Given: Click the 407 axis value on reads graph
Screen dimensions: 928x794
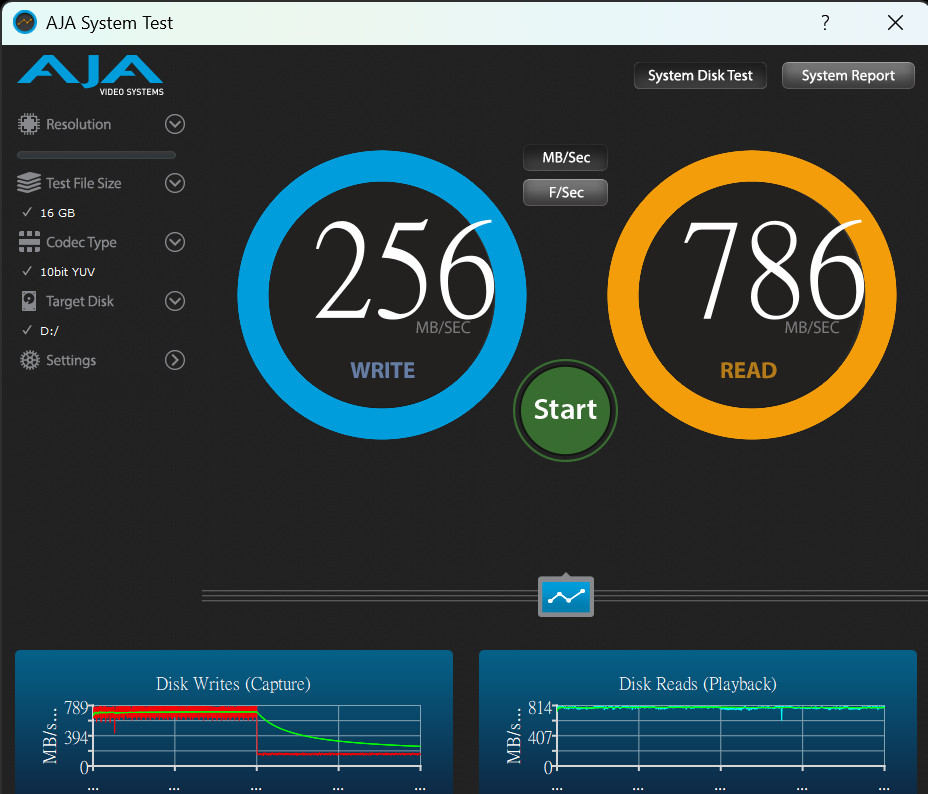Looking at the screenshot, I should [x=540, y=738].
